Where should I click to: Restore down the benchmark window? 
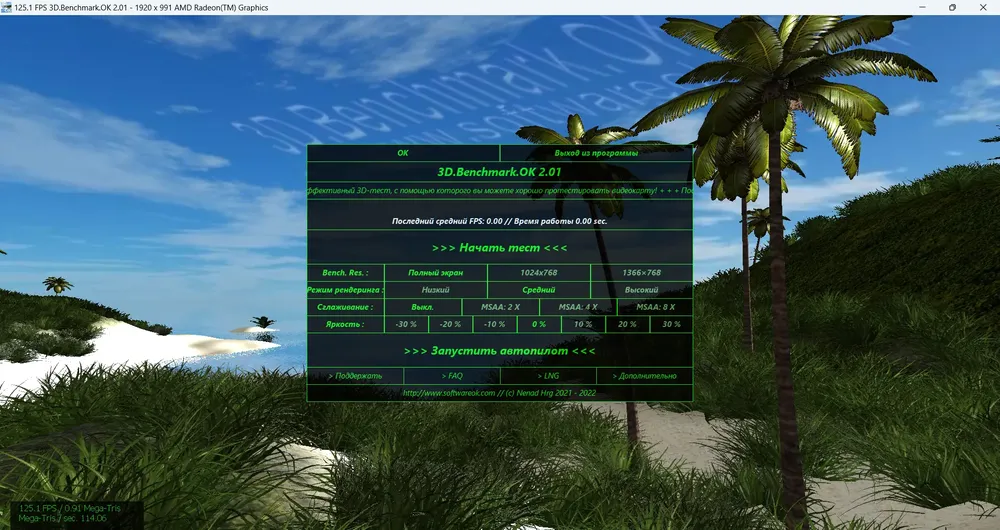click(x=952, y=8)
